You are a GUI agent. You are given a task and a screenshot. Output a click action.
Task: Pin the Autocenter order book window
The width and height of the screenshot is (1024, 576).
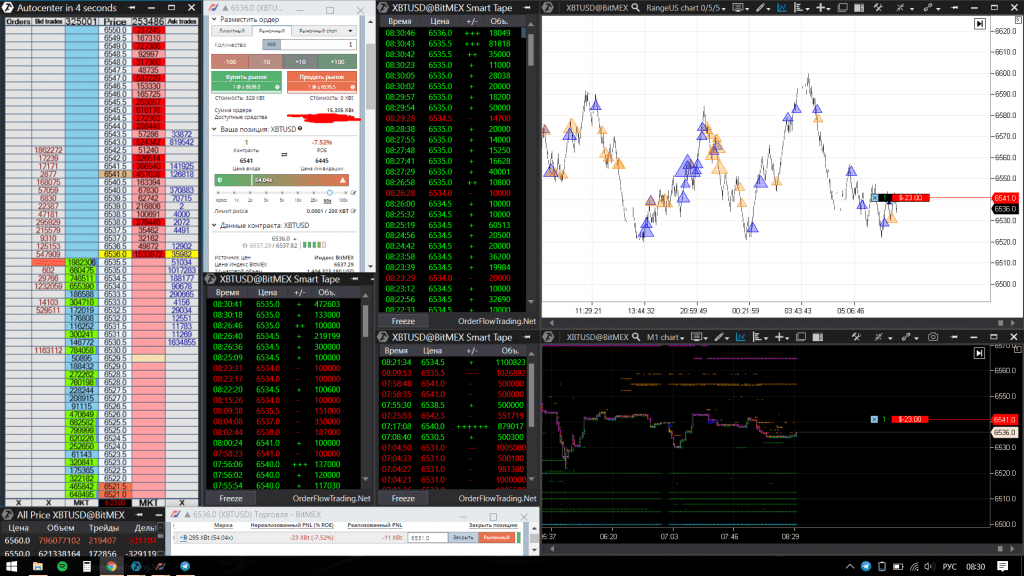[131, 8]
